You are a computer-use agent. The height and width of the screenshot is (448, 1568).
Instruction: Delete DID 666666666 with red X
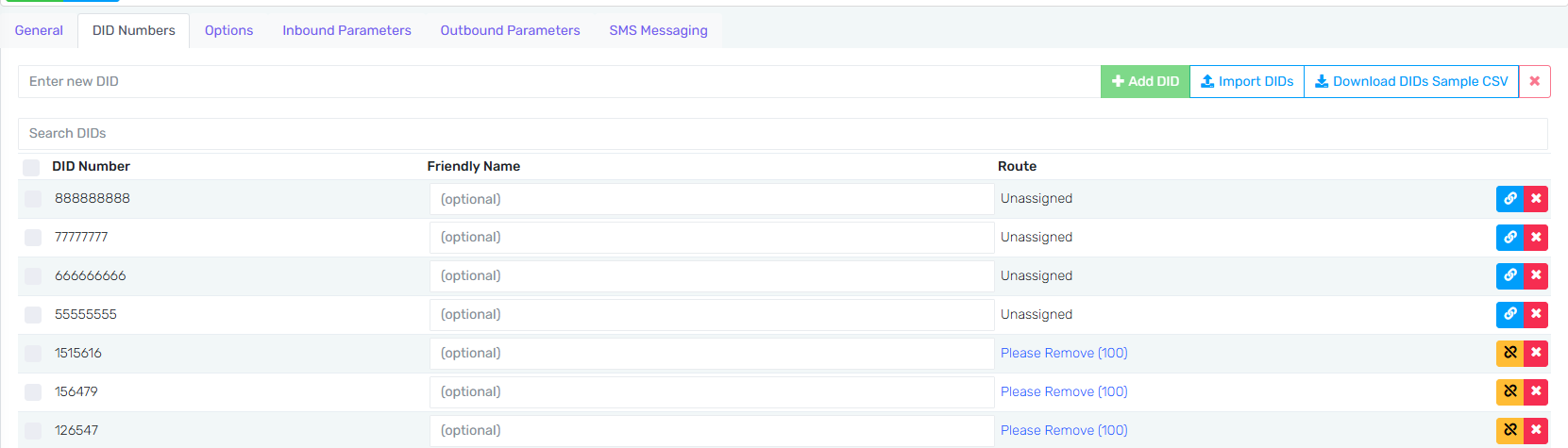pyautogui.click(x=1536, y=276)
